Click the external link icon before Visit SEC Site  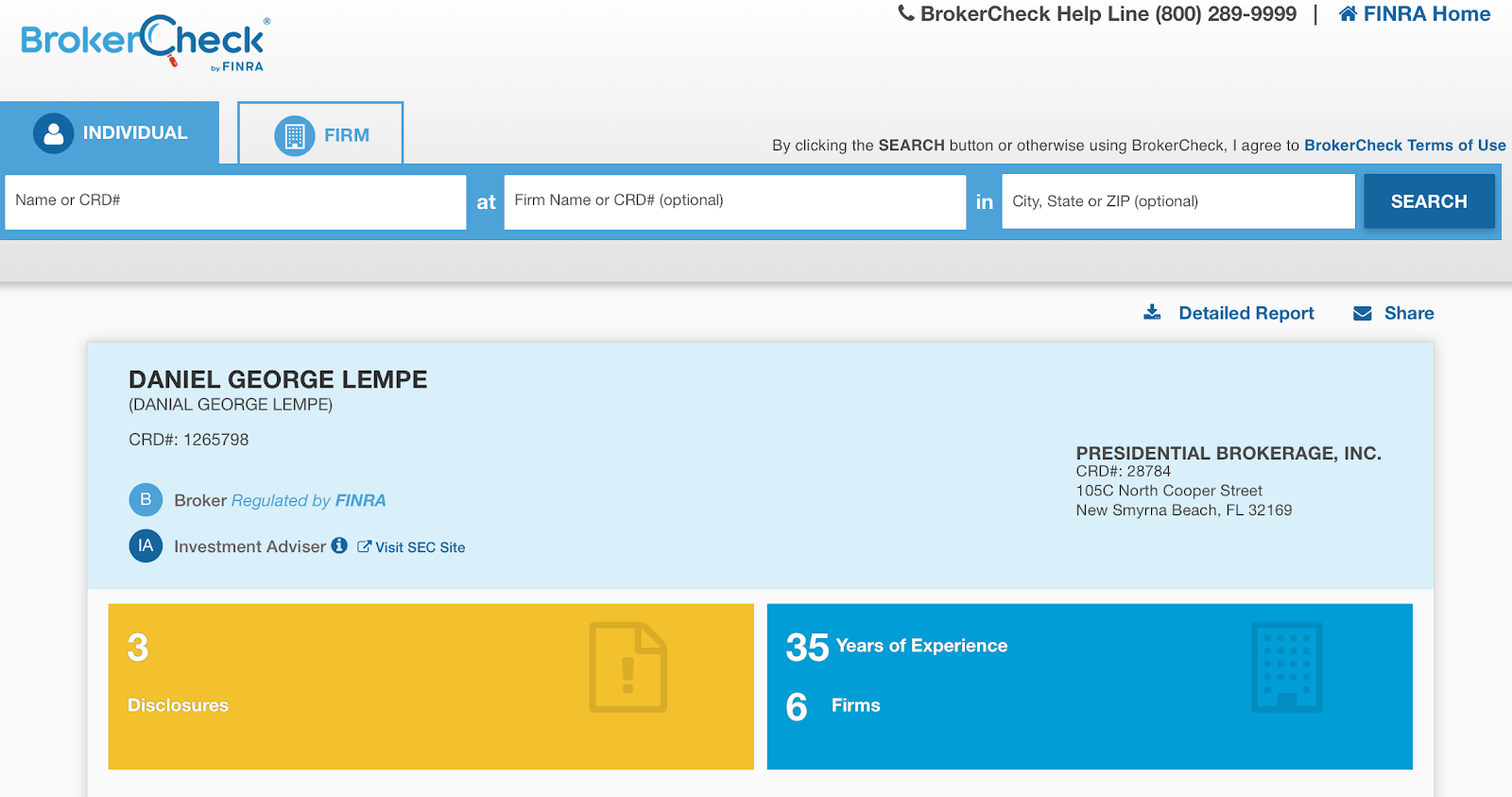point(364,546)
